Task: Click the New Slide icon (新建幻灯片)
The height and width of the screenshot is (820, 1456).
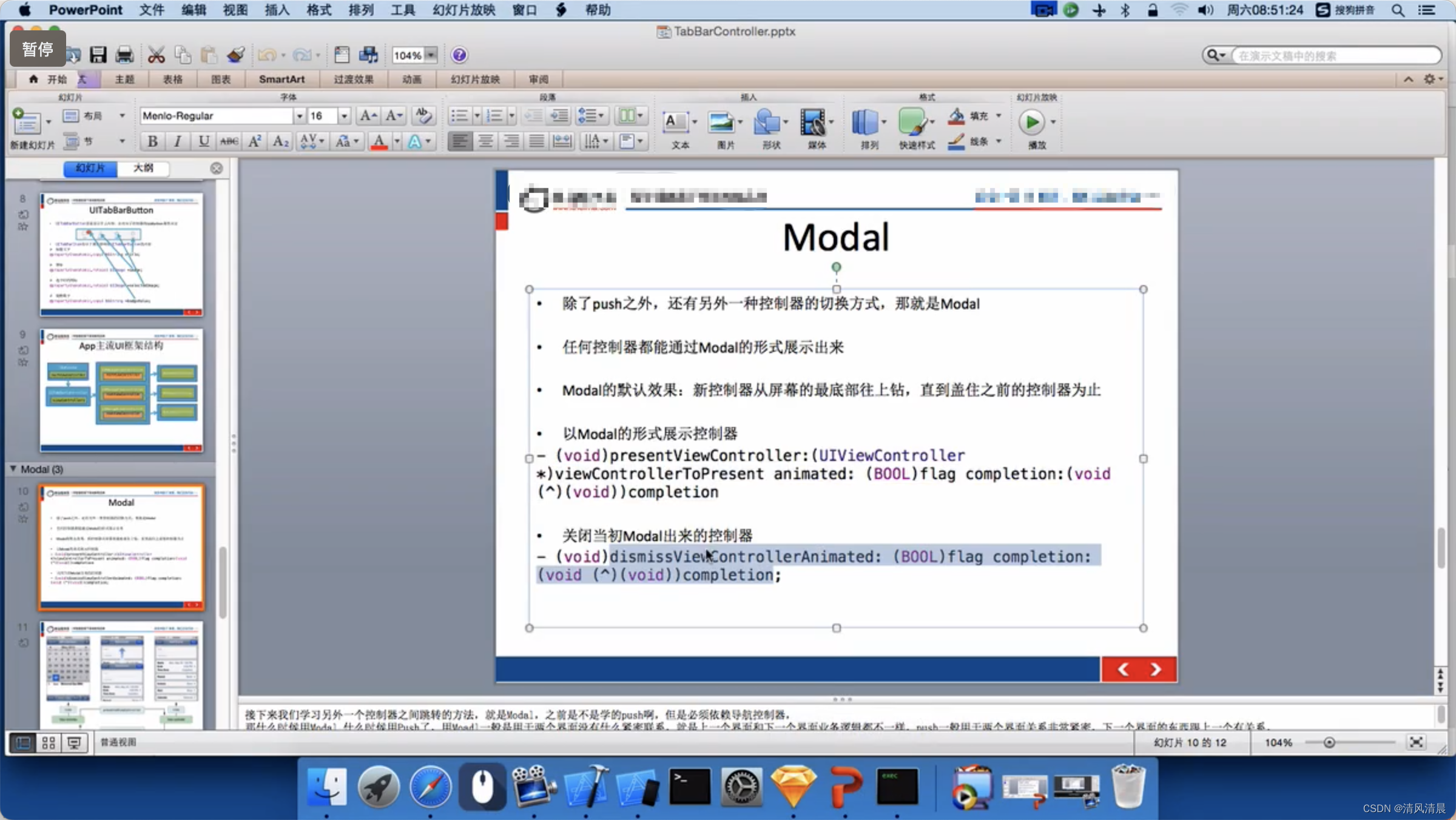Action: [27, 121]
